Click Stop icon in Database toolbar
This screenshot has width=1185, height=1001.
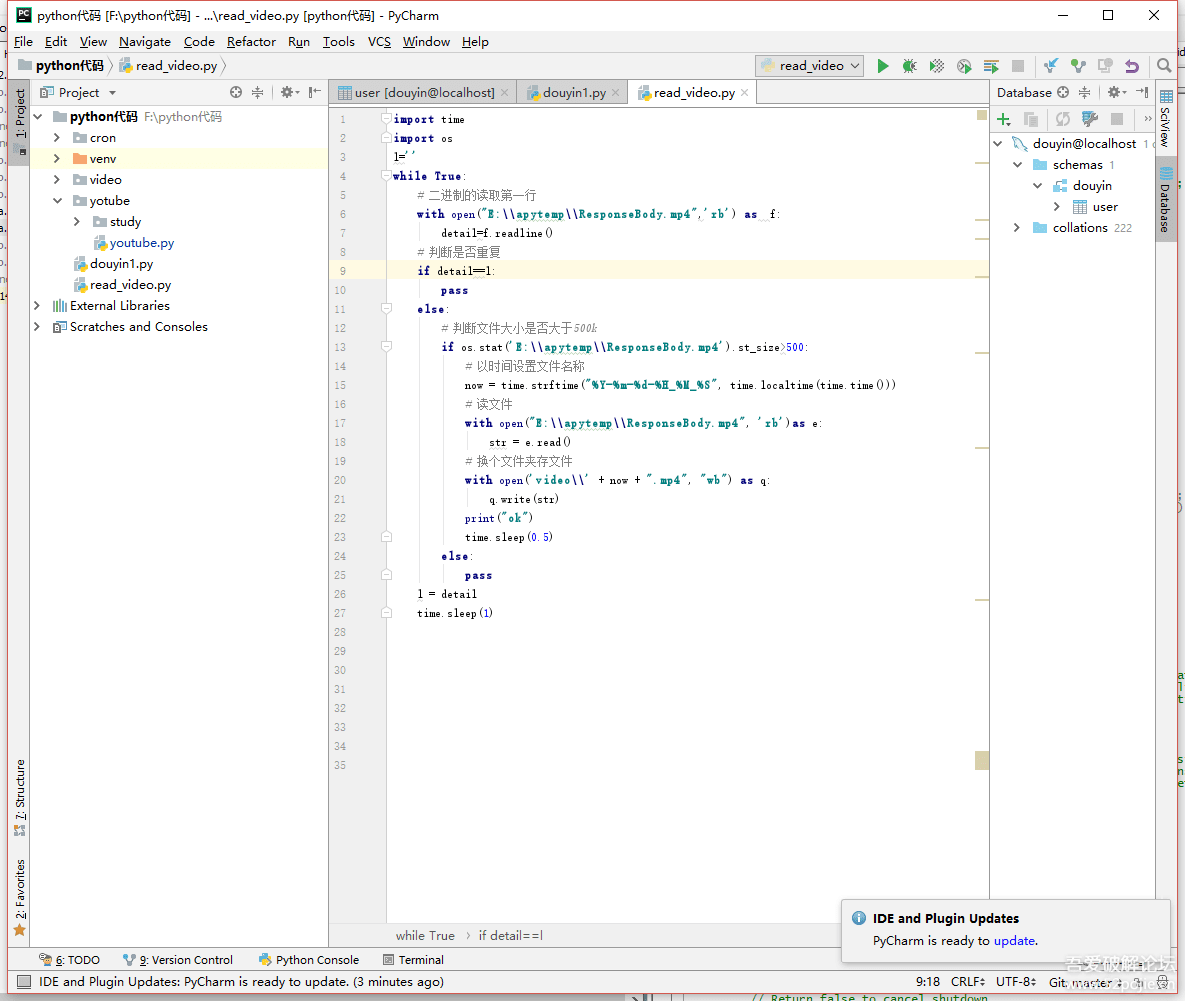[1117, 119]
